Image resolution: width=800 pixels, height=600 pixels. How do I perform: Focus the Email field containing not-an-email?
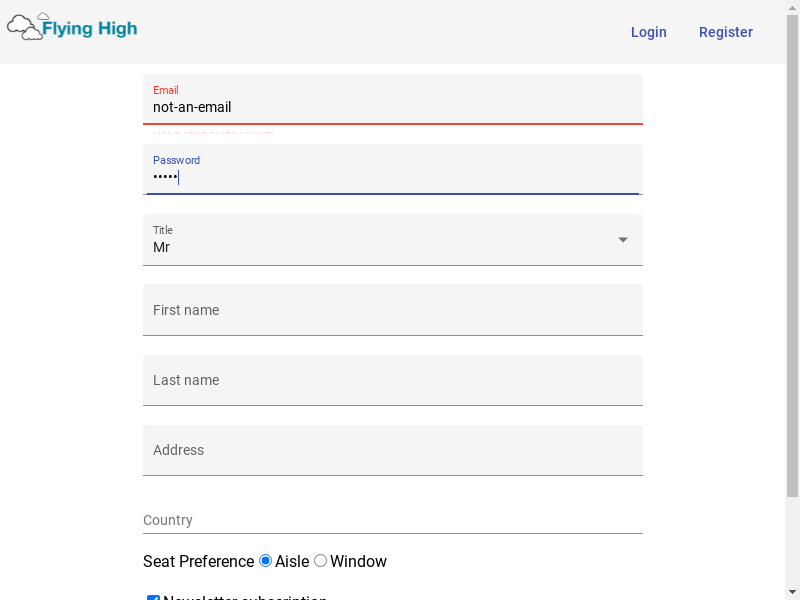pyautogui.click(x=392, y=99)
